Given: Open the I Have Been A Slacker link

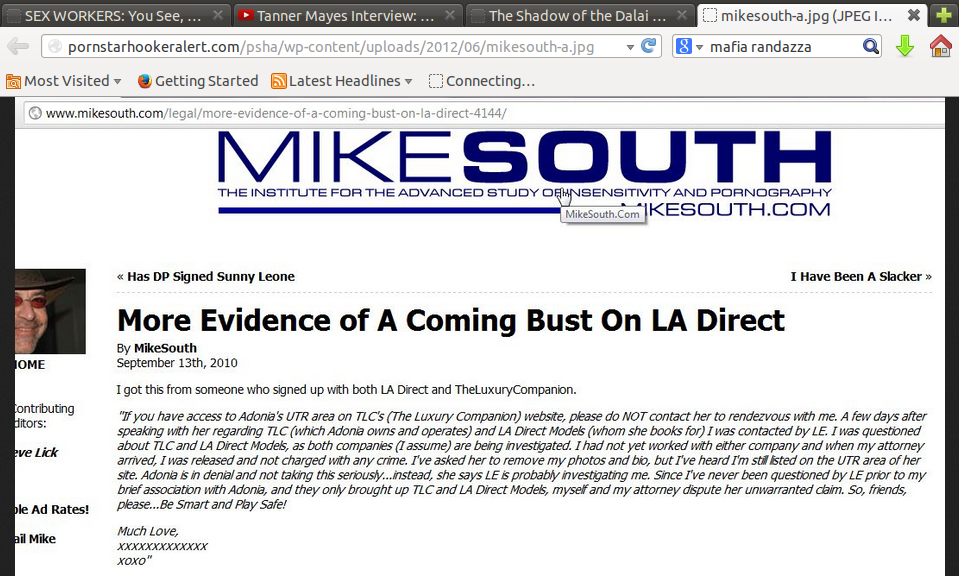Looking at the screenshot, I should 856,276.
